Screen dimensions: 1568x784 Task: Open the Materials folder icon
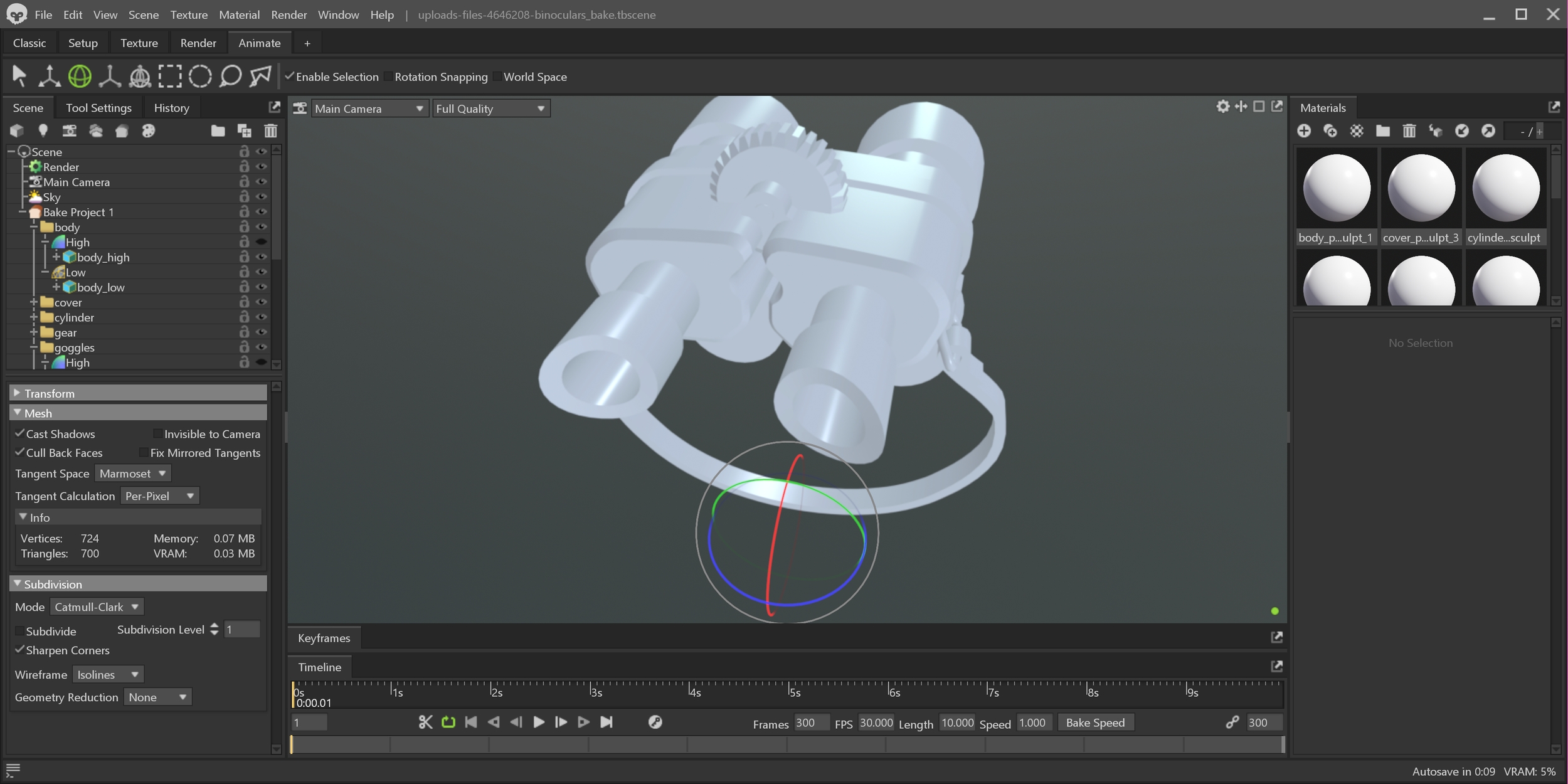[x=1383, y=130]
